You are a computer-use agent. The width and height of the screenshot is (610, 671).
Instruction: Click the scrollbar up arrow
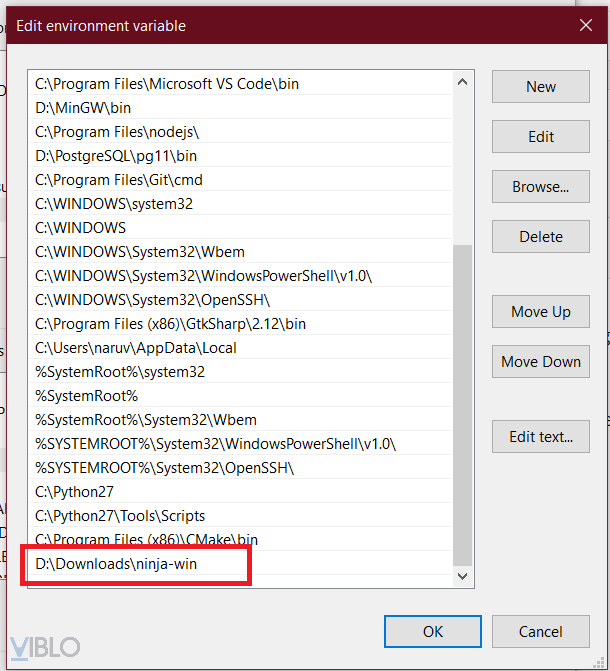point(462,82)
